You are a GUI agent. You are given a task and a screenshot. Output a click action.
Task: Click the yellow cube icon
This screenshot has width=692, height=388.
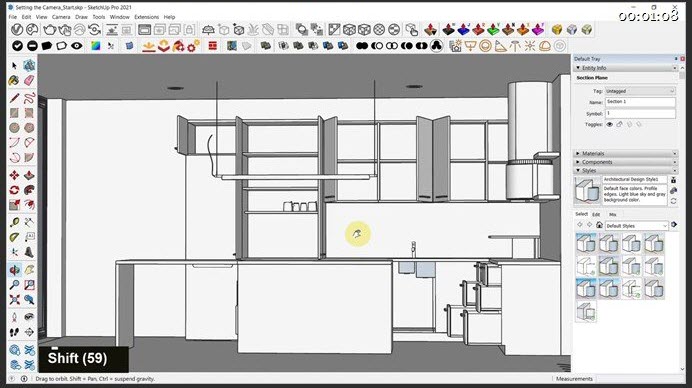[557, 30]
